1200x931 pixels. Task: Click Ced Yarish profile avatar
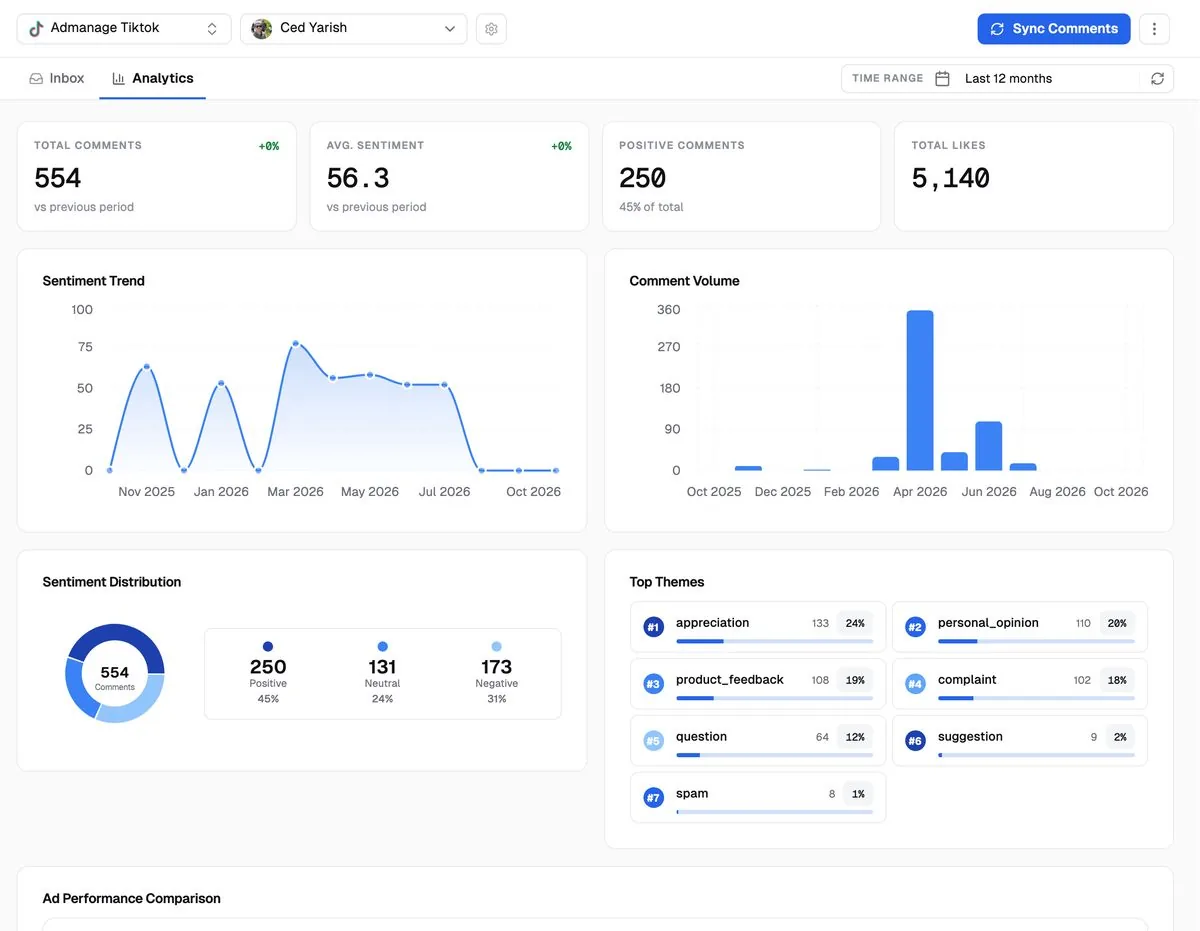coord(262,29)
